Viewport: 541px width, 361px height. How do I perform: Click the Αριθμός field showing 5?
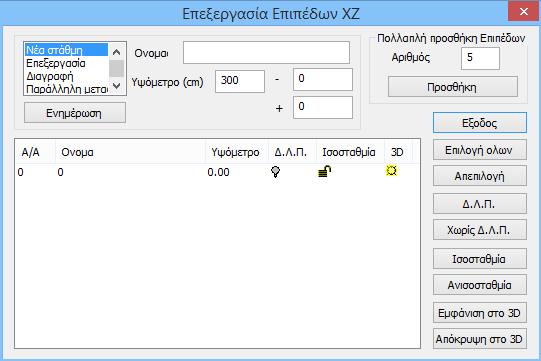pos(480,58)
